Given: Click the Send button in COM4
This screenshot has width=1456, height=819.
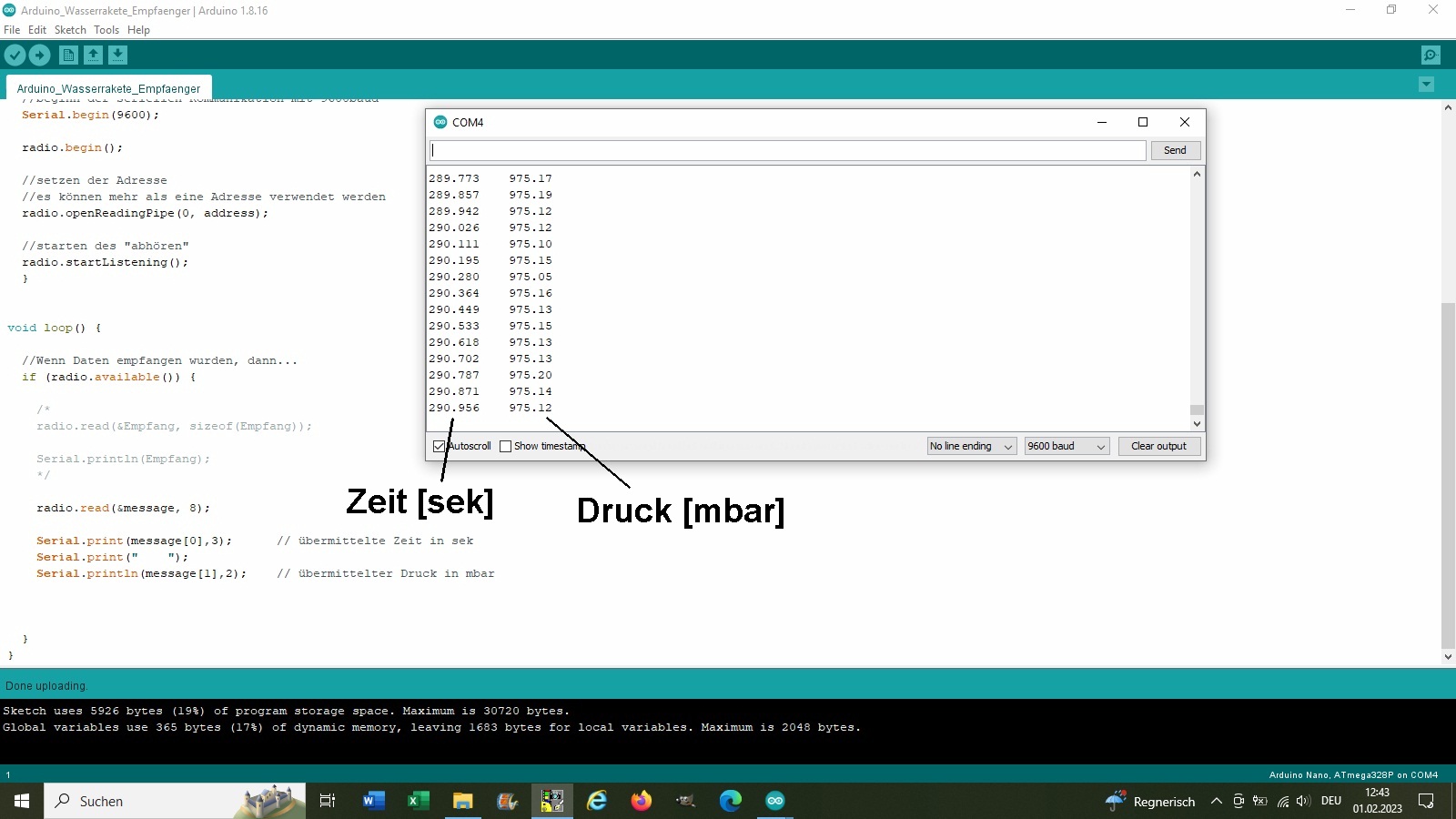Looking at the screenshot, I should pos(1175,150).
